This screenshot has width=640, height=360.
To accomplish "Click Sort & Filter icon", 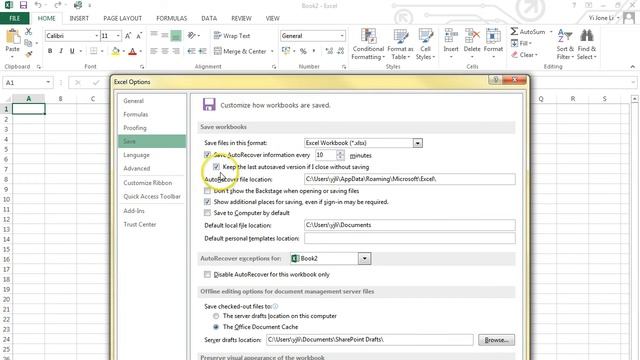I will click(565, 37).
